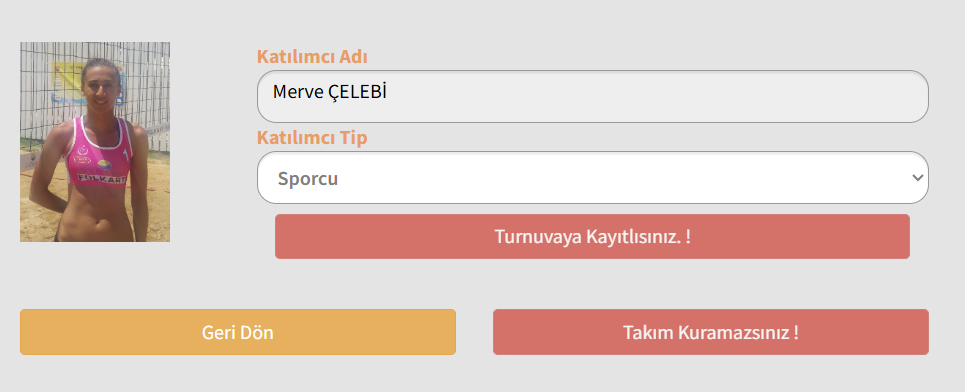Click the Katılımcı Adı label
Viewport: 965px width, 392px height.
[x=312, y=57]
